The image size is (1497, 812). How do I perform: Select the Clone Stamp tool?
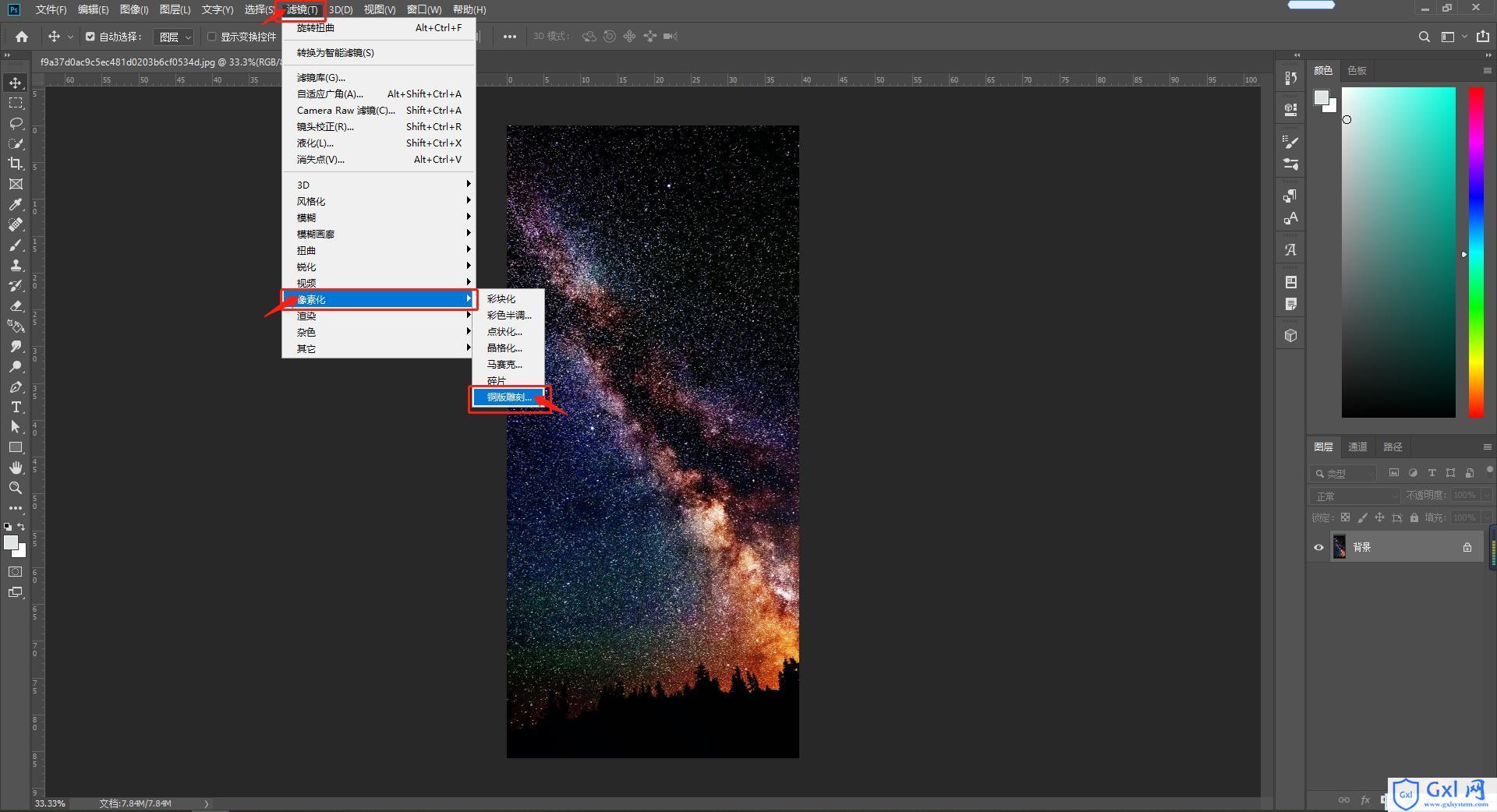tap(16, 265)
